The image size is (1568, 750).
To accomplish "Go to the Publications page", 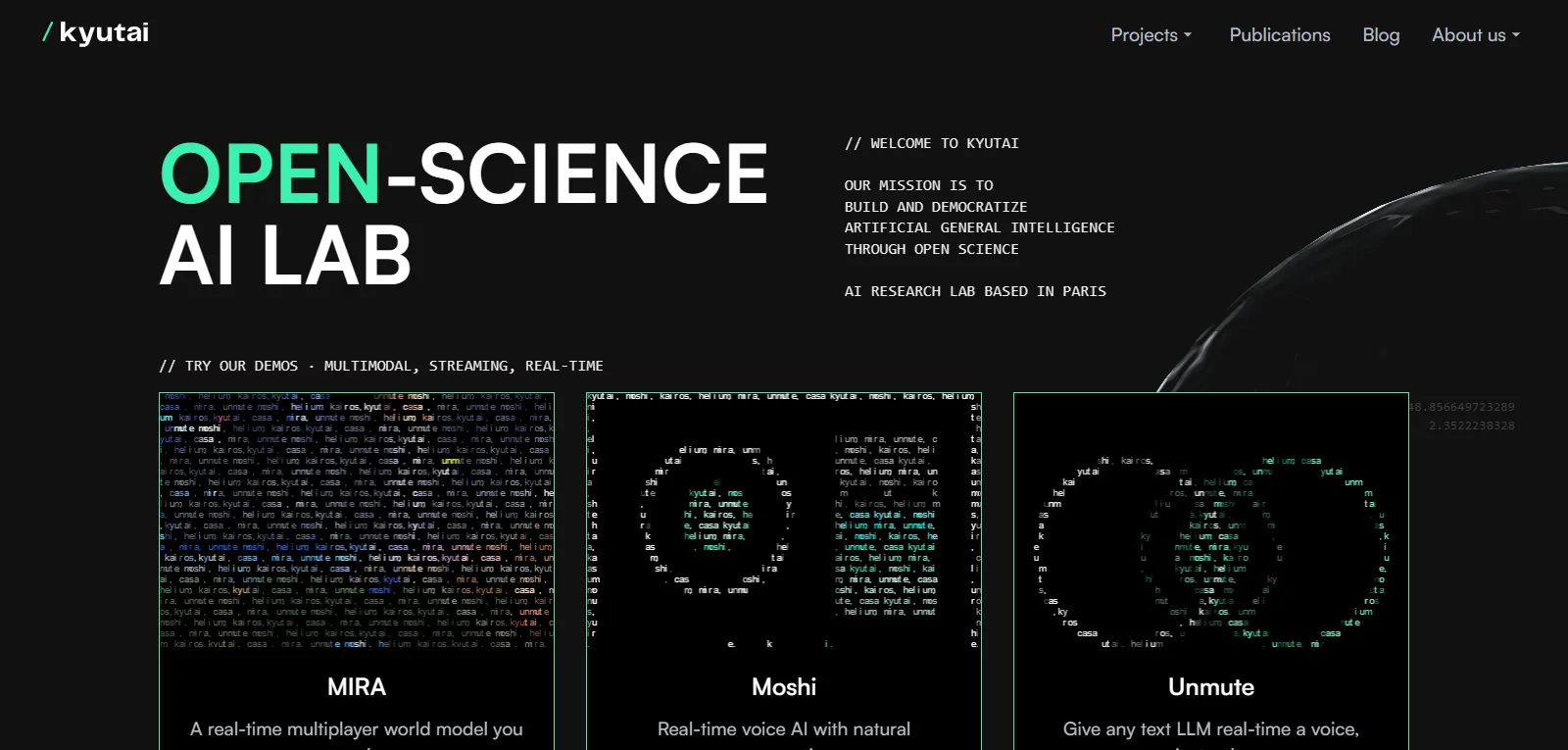I will coord(1280,35).
